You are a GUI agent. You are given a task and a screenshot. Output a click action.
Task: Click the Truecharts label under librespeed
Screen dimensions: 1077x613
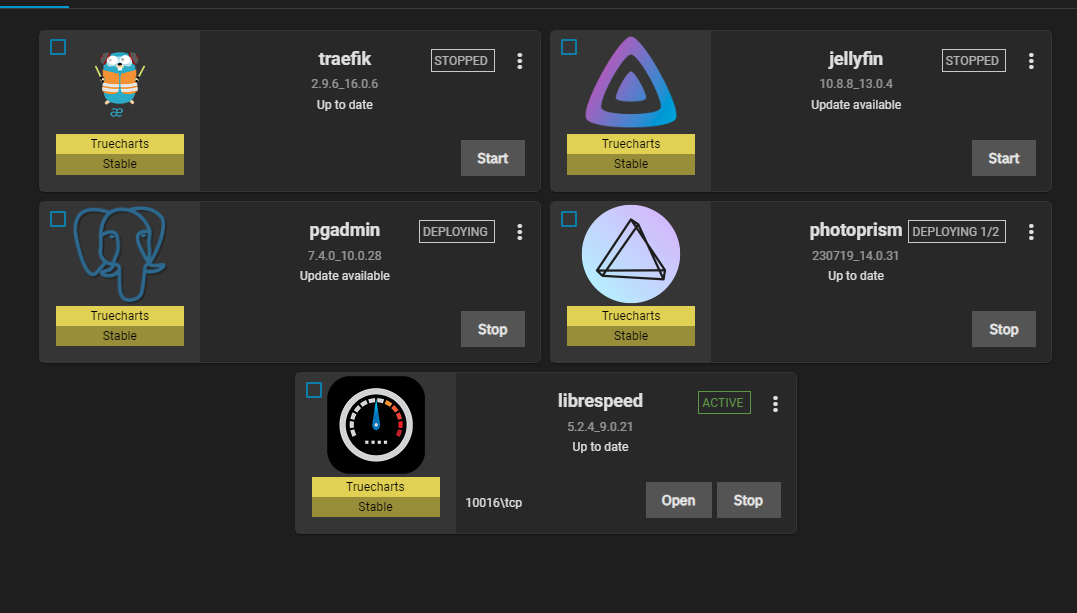[376, 487]
